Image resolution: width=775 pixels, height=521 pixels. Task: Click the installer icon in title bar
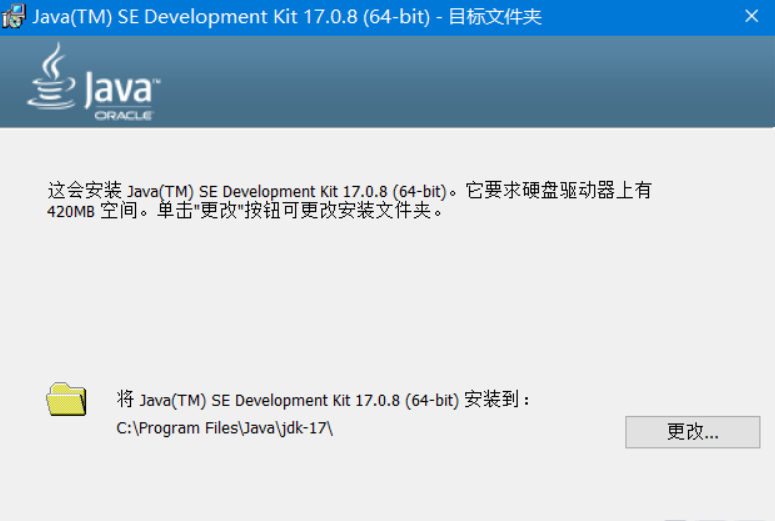[13, 16]
